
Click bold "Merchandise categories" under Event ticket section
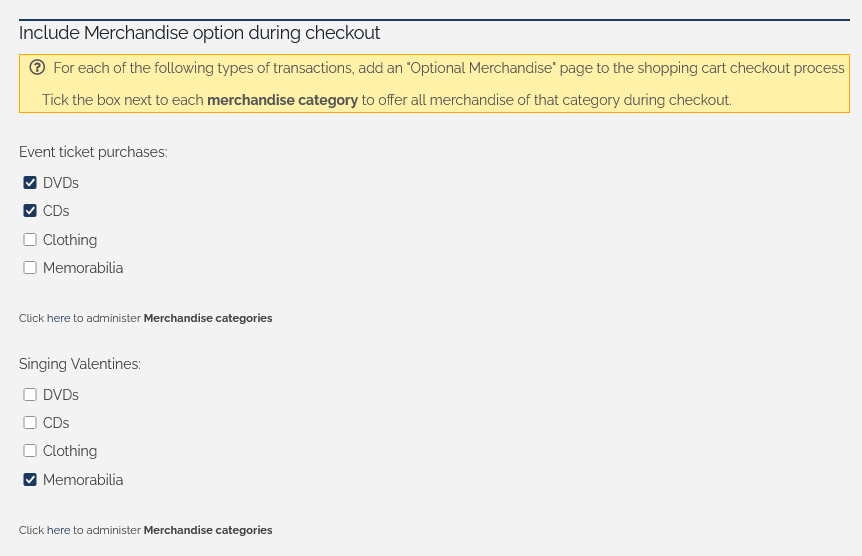[x=208, y=318]
